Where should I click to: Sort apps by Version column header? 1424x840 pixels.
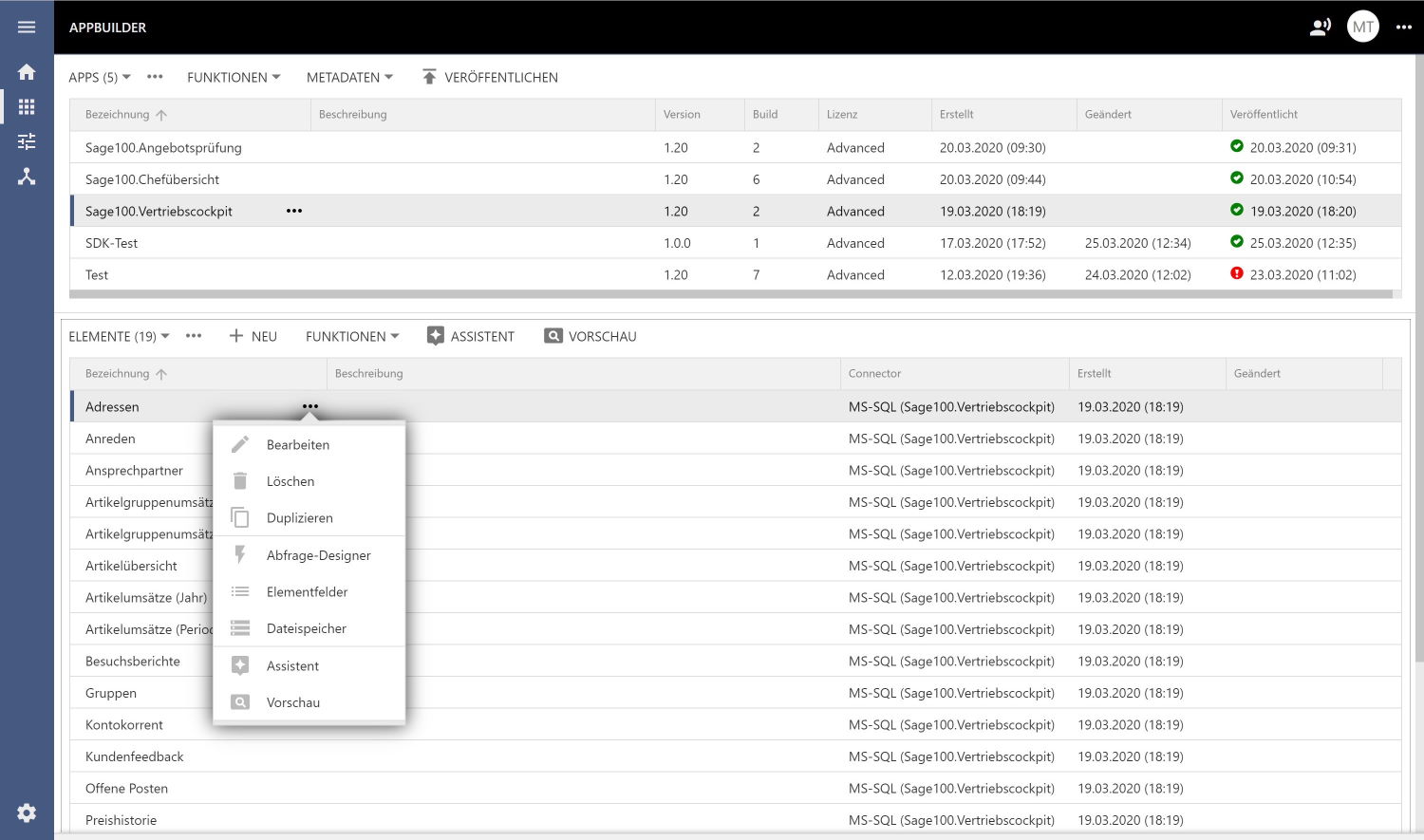[x=682, y=115]
